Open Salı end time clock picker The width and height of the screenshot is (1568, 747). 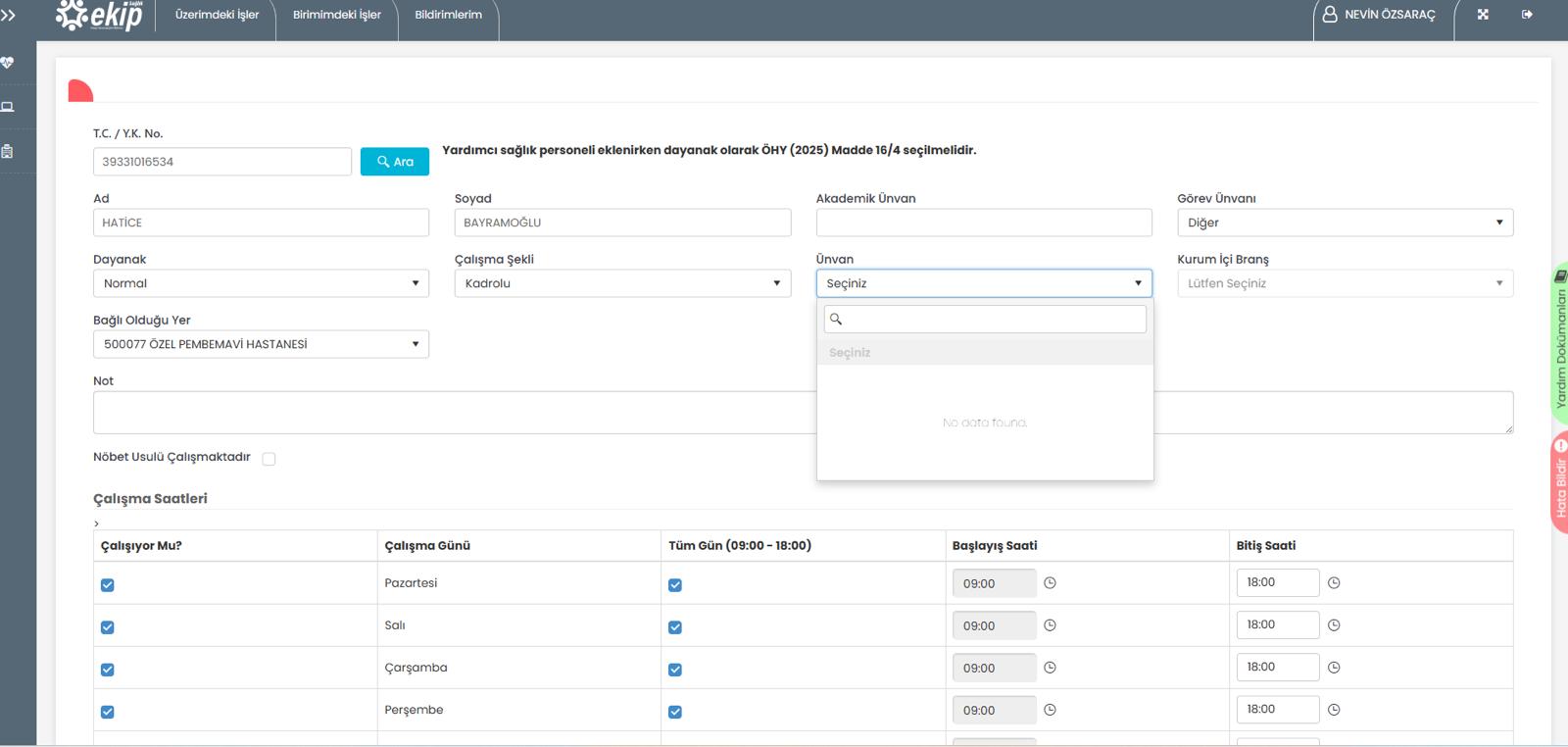(x=1334, y=625)
